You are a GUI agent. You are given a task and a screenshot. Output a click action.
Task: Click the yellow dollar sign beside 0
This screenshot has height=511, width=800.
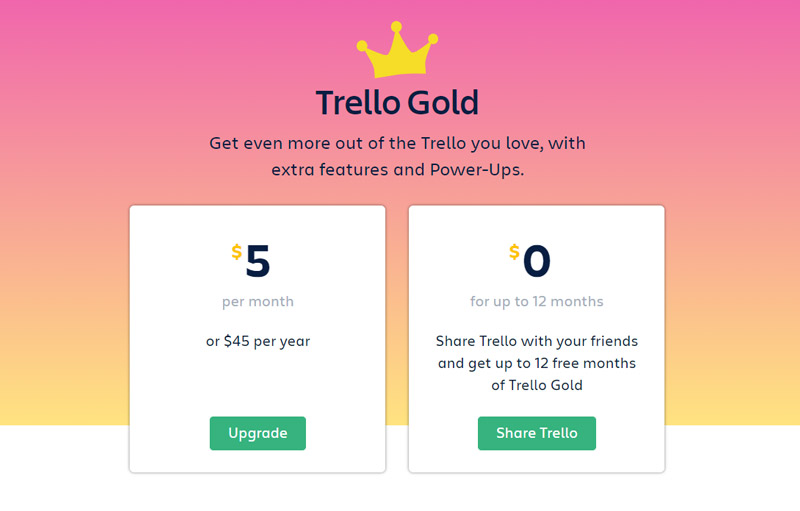point(514,252)
